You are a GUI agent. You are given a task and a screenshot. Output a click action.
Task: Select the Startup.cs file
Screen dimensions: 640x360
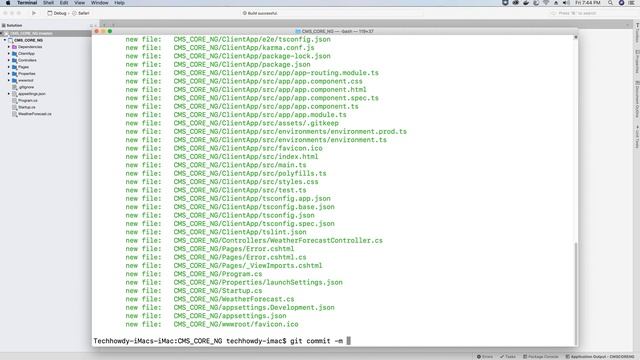[27, 107]
